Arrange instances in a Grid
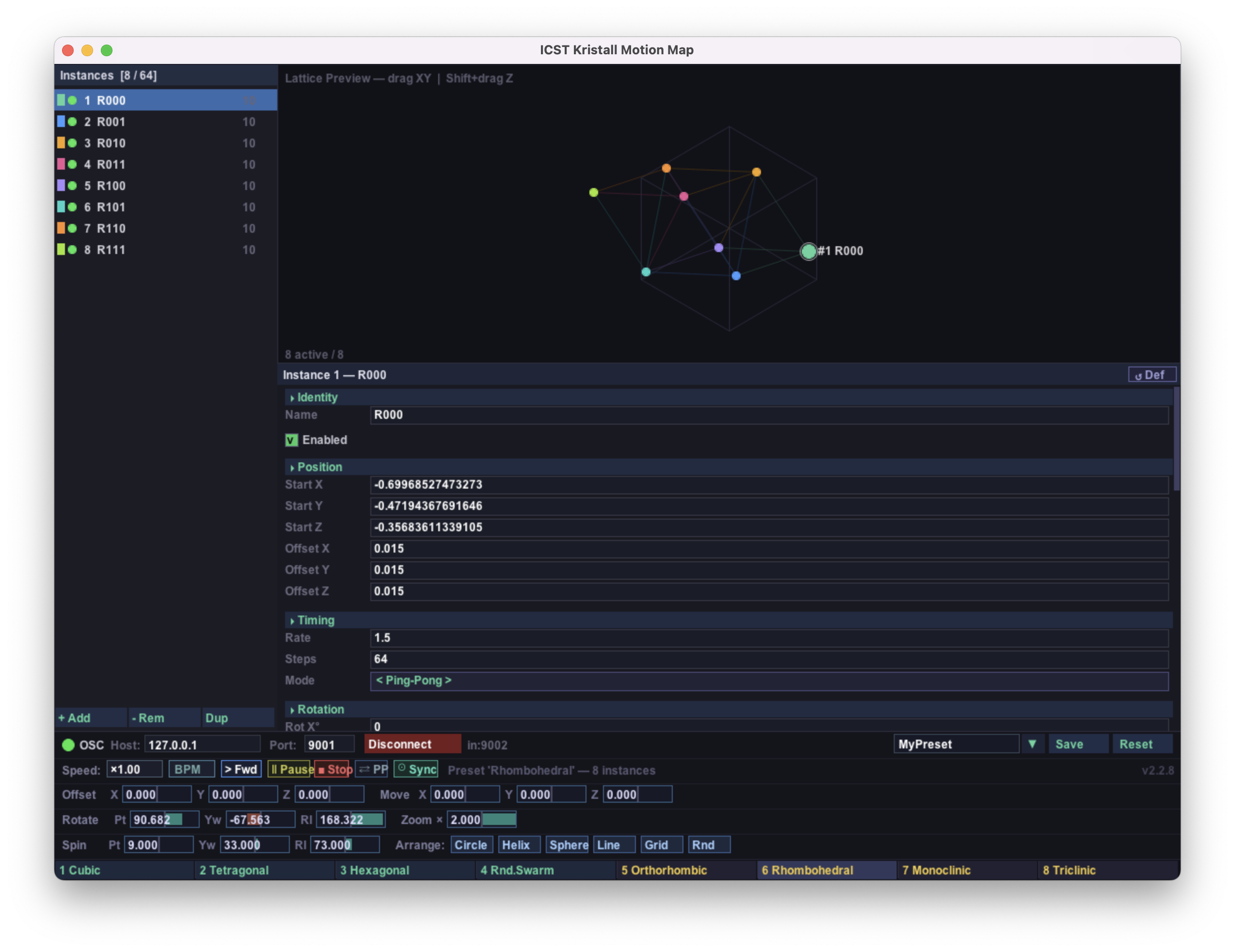Image resolution: width=1235 pixels, height=952 pixels. [x=661, y=845]
